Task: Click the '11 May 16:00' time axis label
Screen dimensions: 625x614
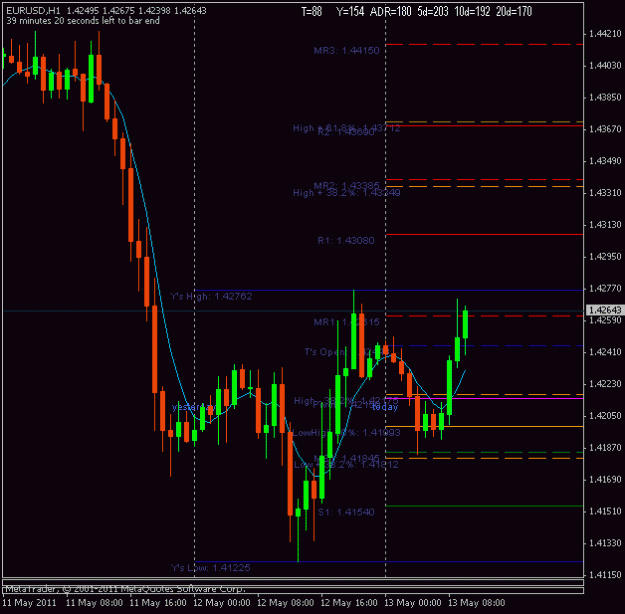Action: 158,602
